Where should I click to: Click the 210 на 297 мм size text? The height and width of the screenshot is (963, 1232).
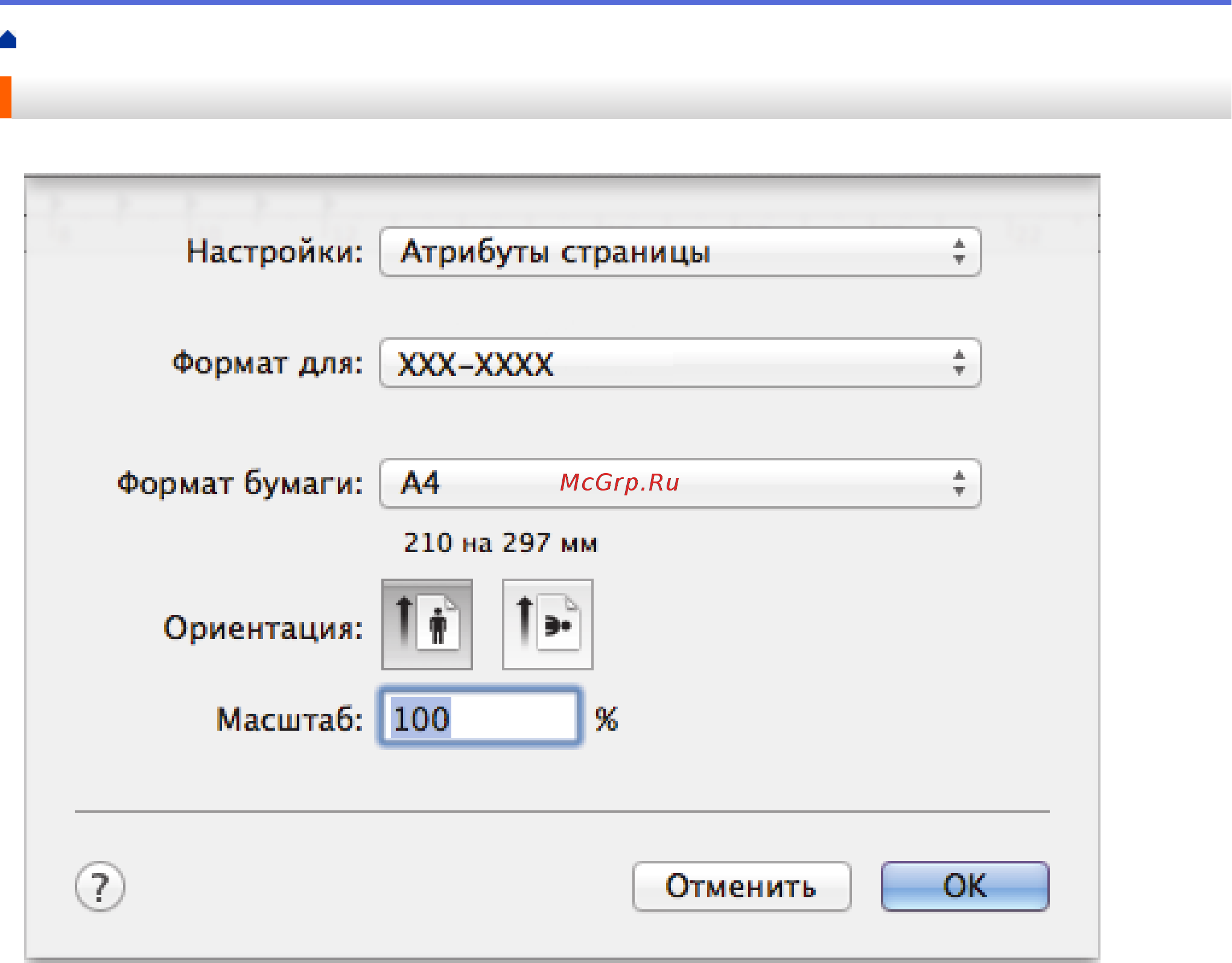pyautogui.click(x=501, y=543)
